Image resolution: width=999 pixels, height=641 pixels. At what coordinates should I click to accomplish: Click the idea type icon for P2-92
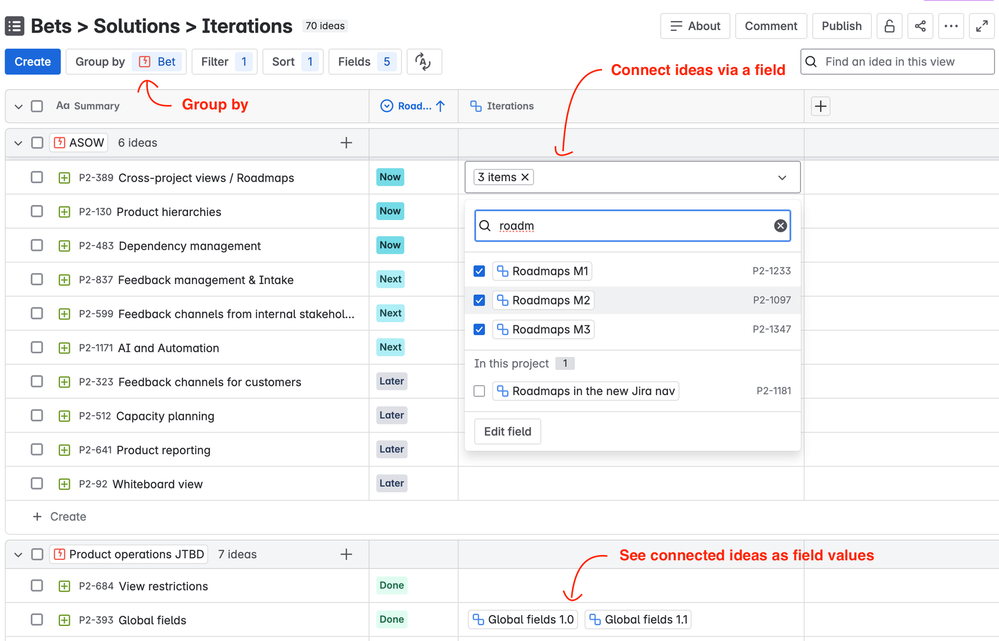64,484
